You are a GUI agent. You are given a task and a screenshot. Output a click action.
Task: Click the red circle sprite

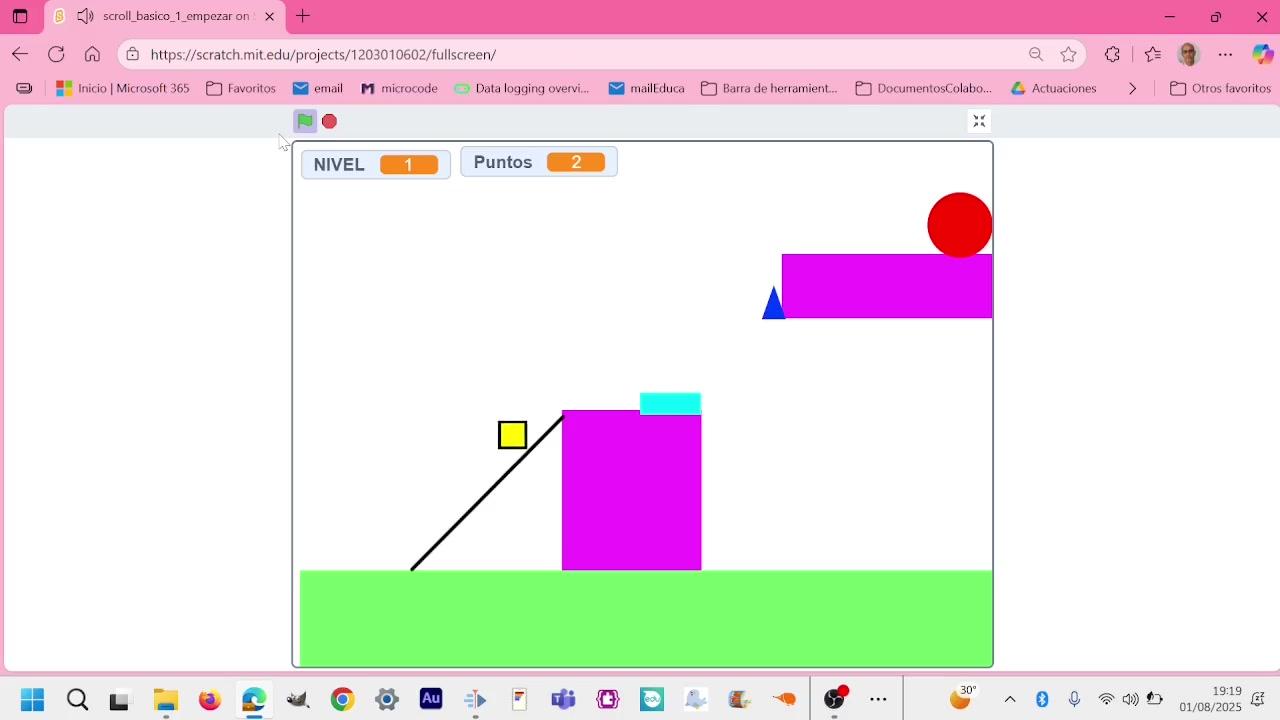(960, 225)
